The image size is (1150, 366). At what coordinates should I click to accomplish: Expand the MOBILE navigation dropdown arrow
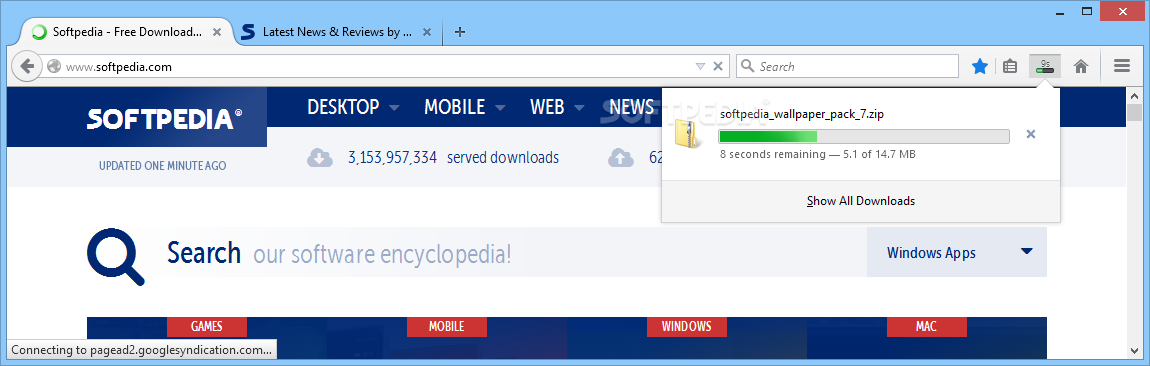coord(500,109)
